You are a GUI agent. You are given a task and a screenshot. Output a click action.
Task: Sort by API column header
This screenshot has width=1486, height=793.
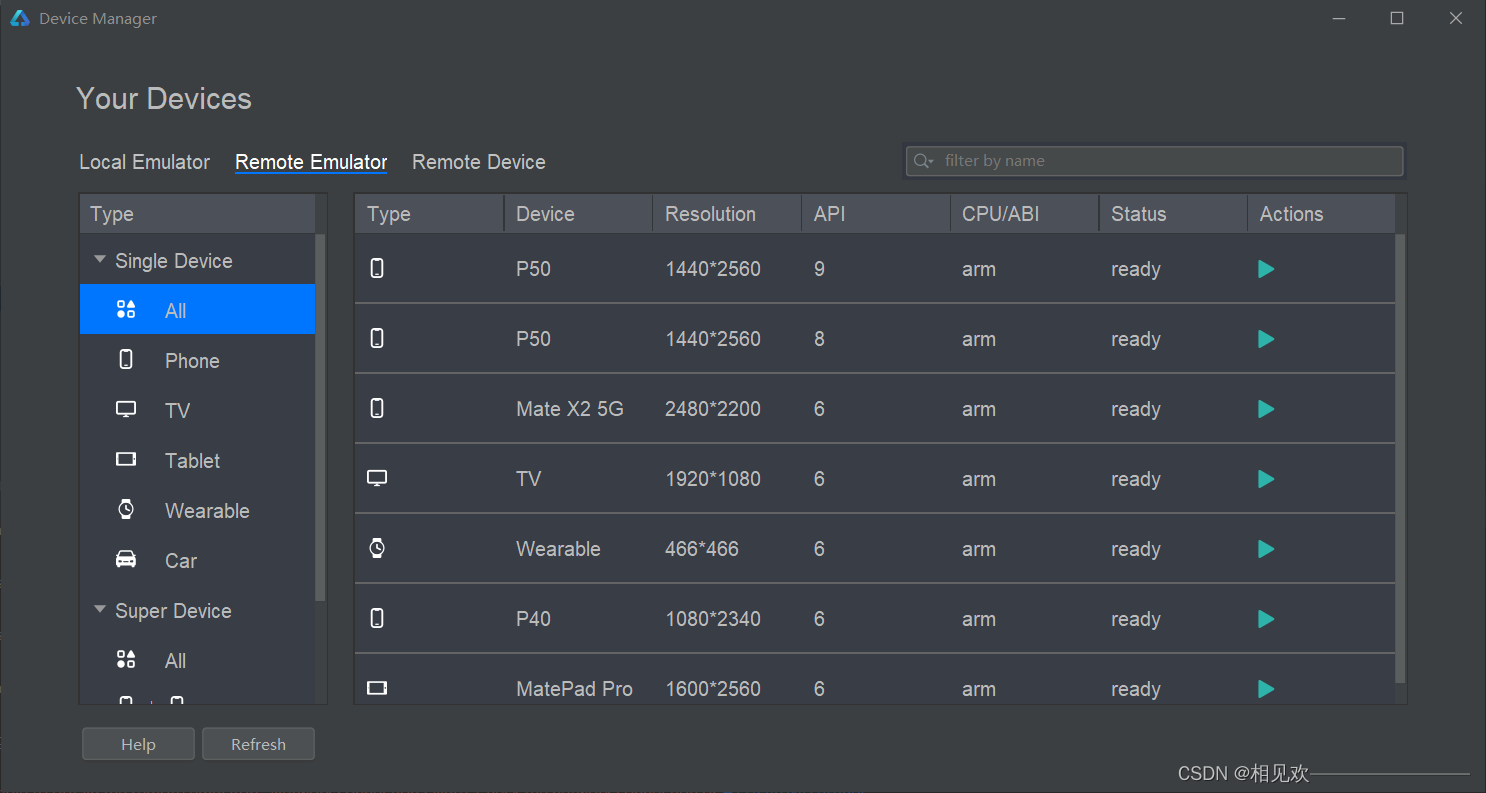[875, 214]
